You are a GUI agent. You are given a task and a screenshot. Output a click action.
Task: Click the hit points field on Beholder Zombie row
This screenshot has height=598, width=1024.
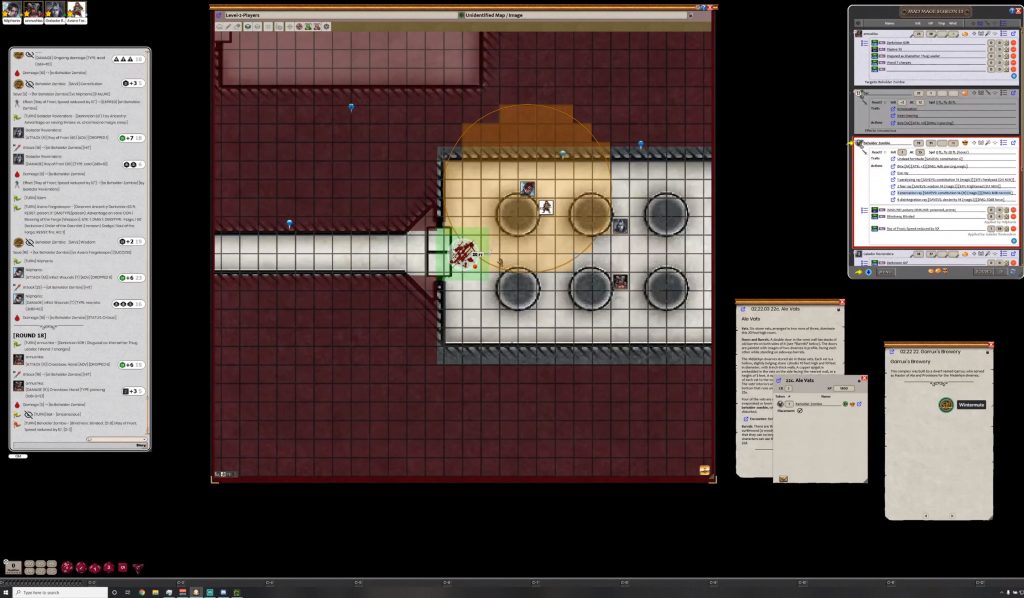pyautogui.click(x=931, y=143)
